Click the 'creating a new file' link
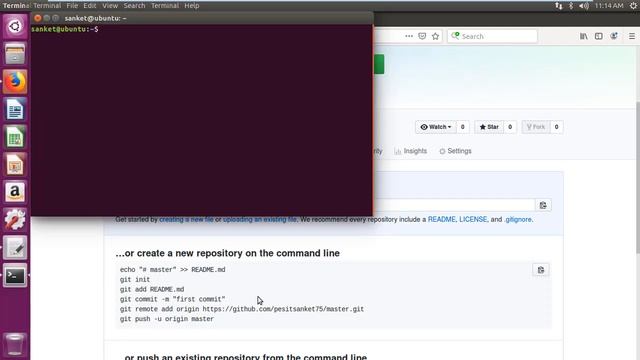This screenshot has height=360, width=640. point(186,220)
